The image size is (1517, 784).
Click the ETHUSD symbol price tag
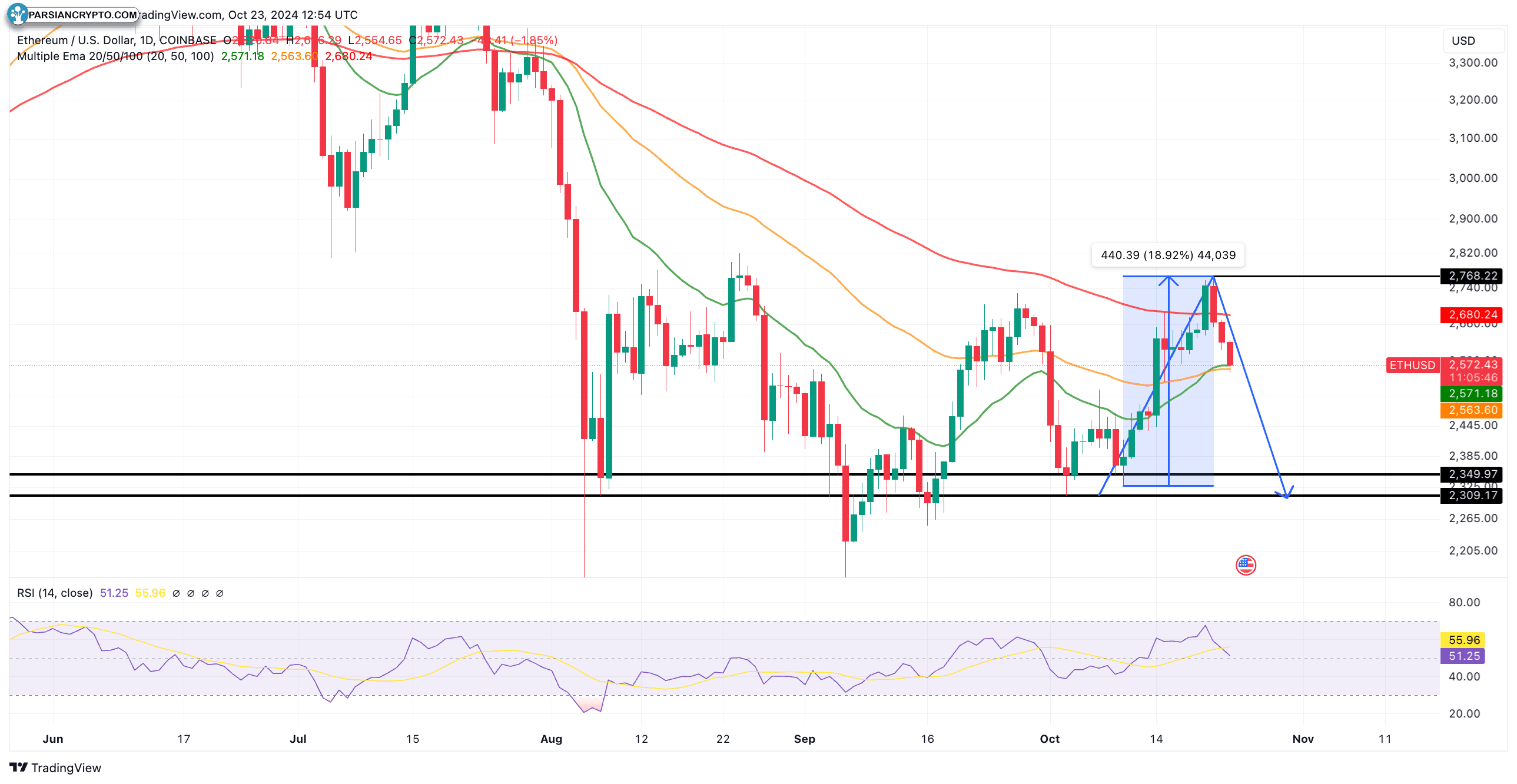pyautogui.click(x=1412, y=365)
